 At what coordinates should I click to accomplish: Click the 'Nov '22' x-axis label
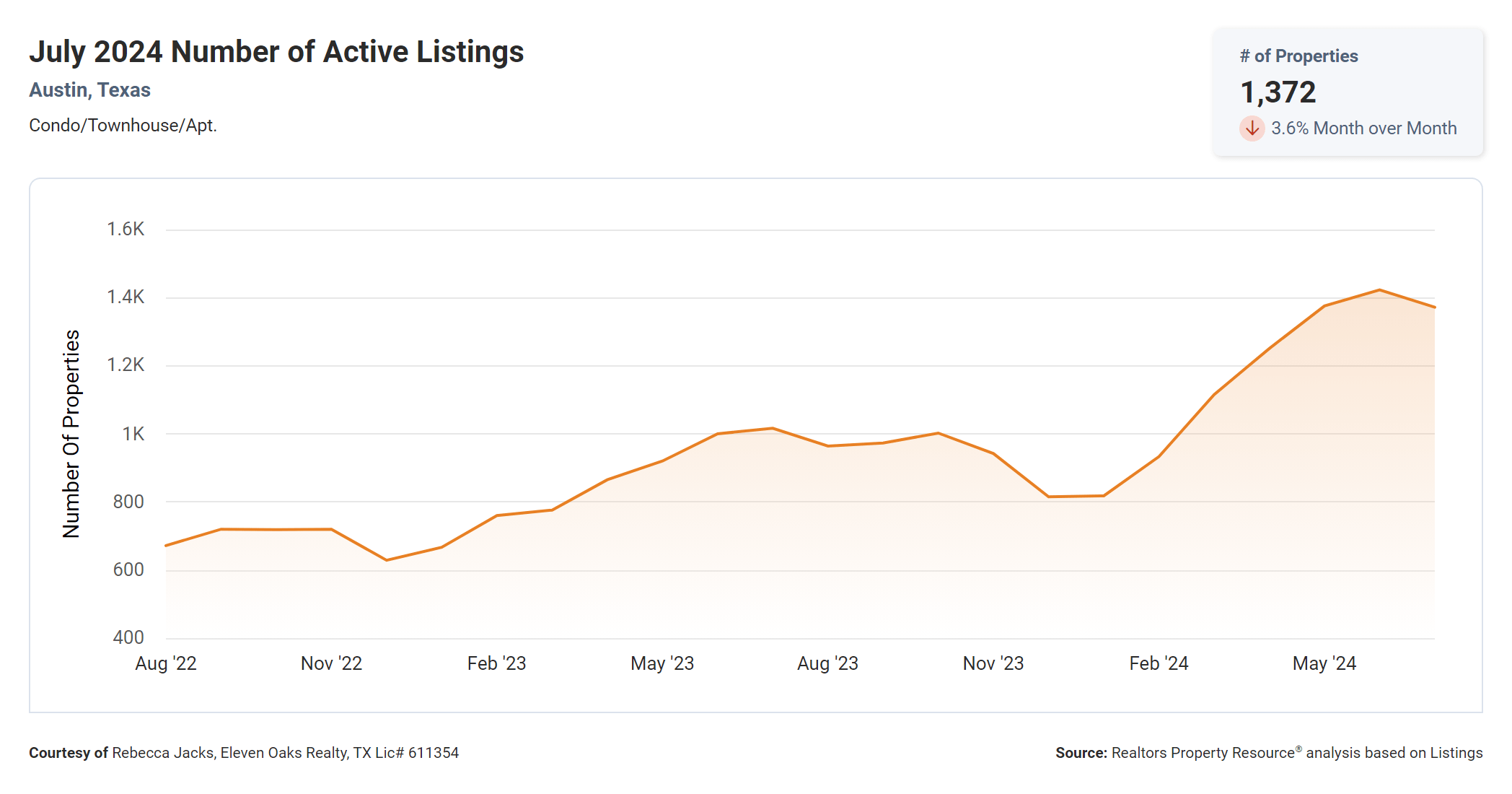(x=331, y=663)
